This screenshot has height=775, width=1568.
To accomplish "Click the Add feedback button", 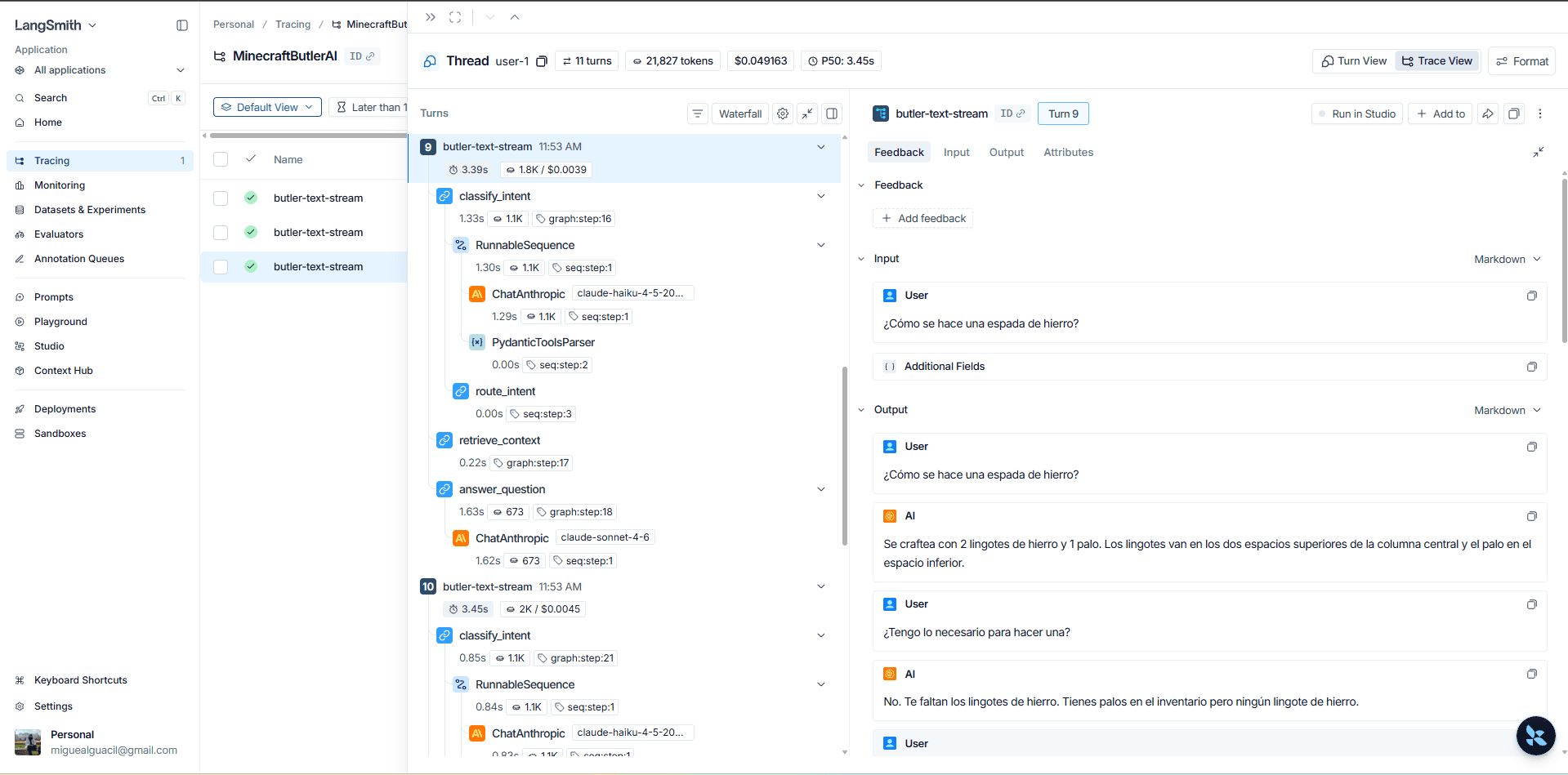I will tap(923, 218).
